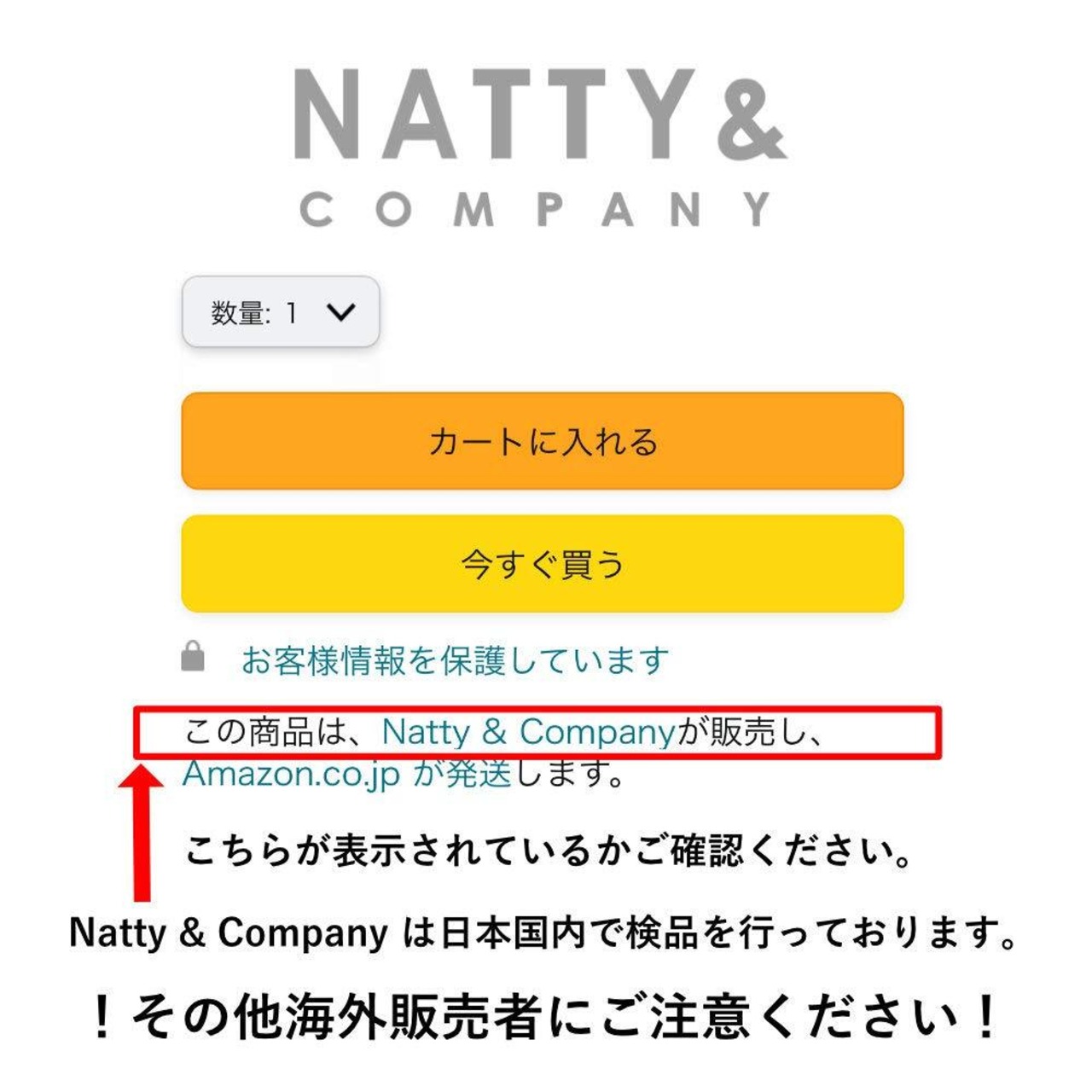Open the 数量: 1 quantity selector
Viewport: 1092px width, 1092px height.
281,312
